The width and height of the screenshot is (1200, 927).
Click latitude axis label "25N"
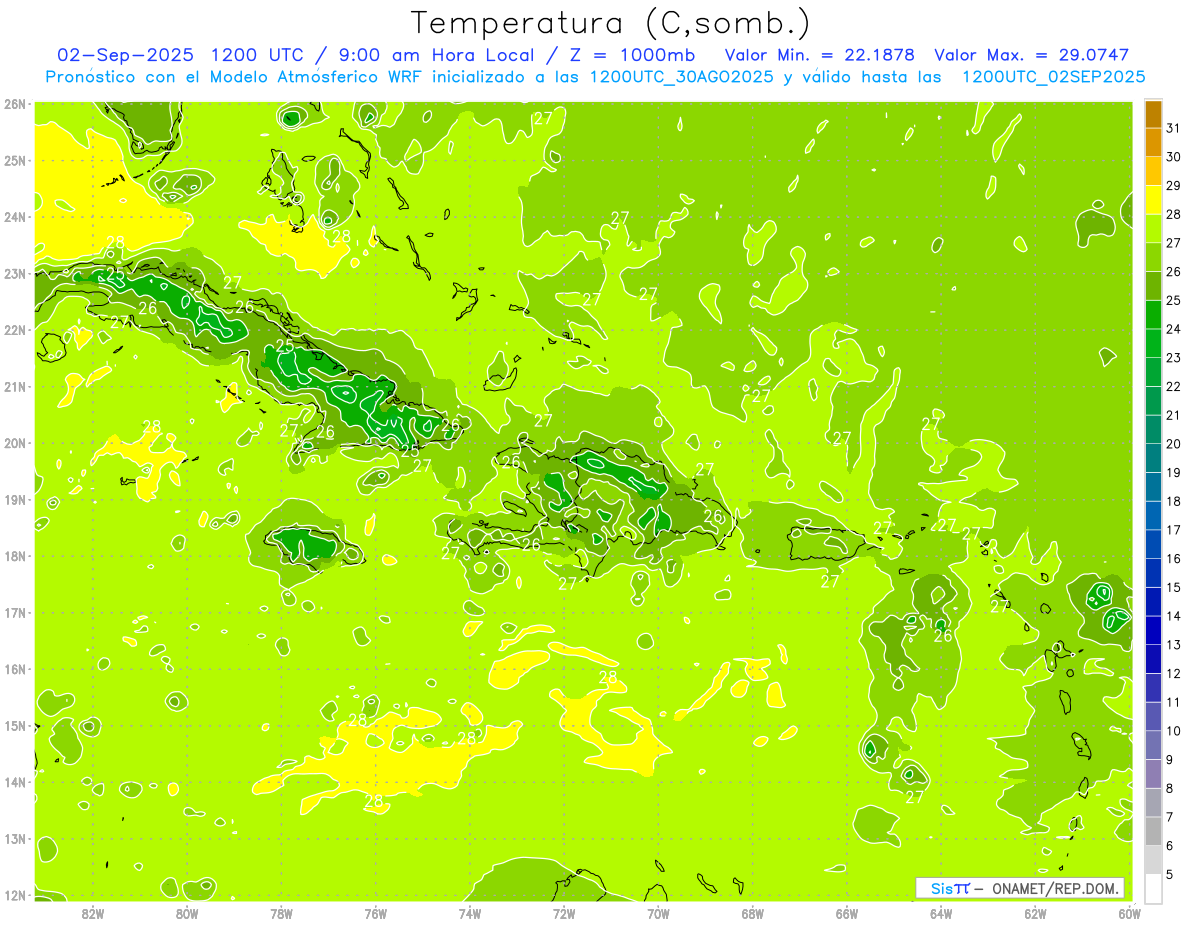point(15,160)
